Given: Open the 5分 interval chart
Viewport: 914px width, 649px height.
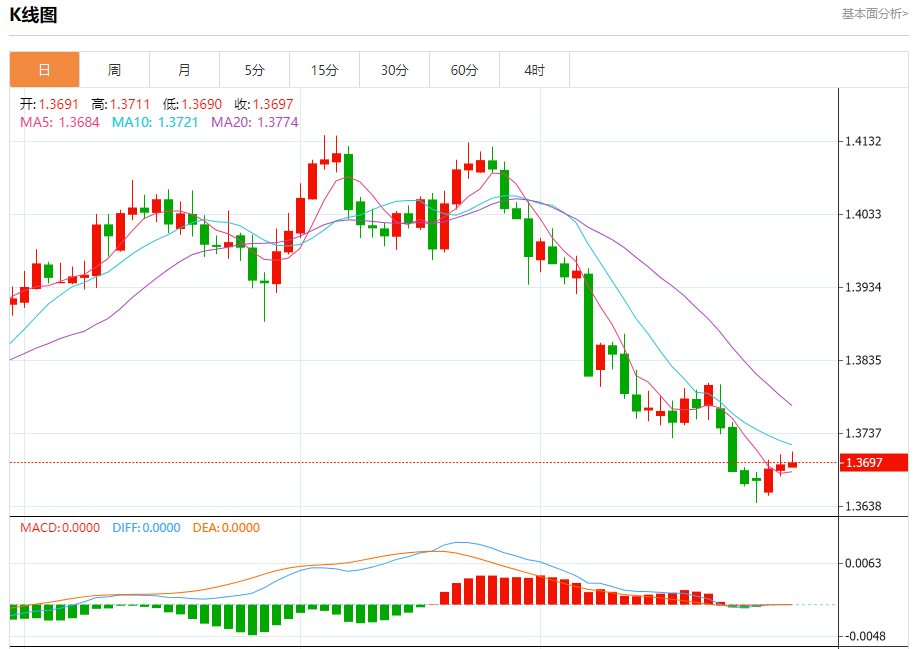Looking at the screenshot, I should tap(254, 70).
